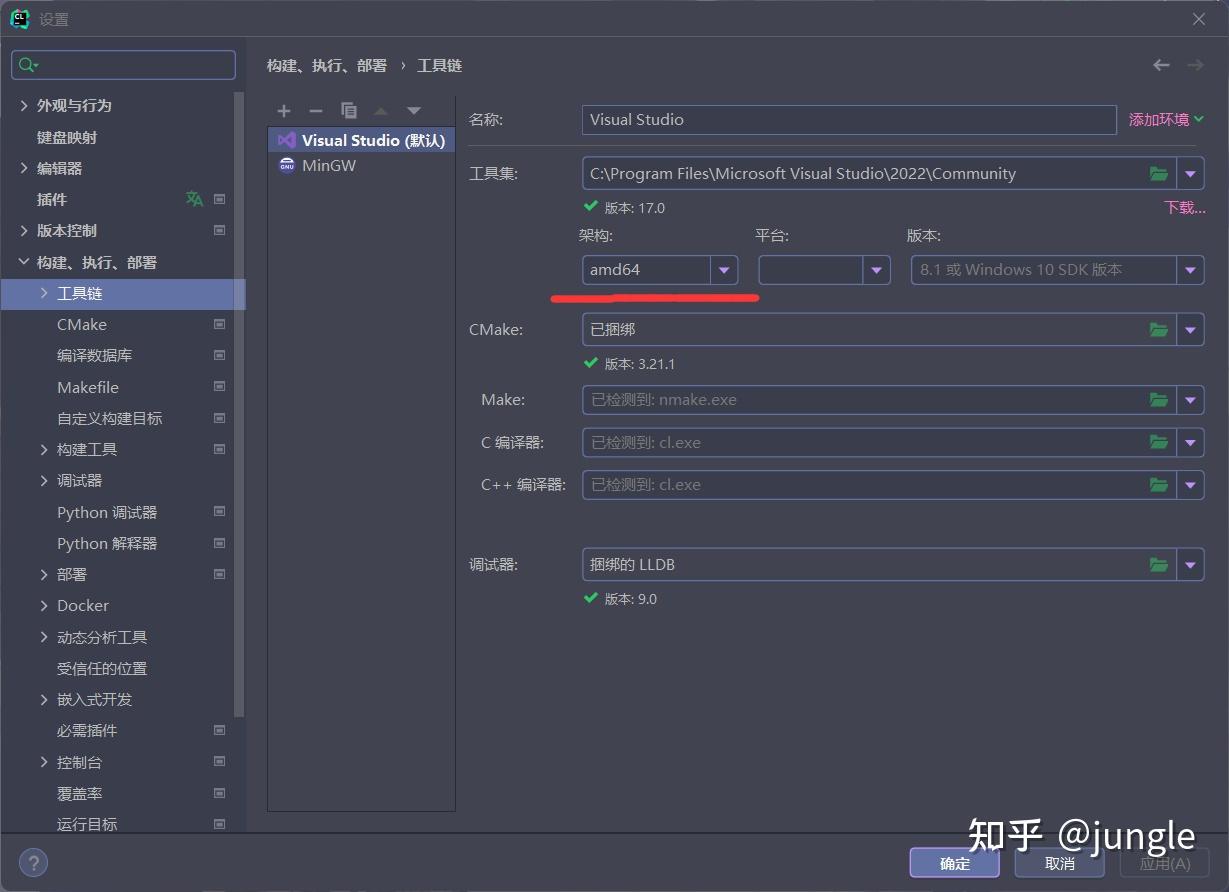
Task: Browse for a custom 调试器 debugger
Action: tap(1158, 564)
